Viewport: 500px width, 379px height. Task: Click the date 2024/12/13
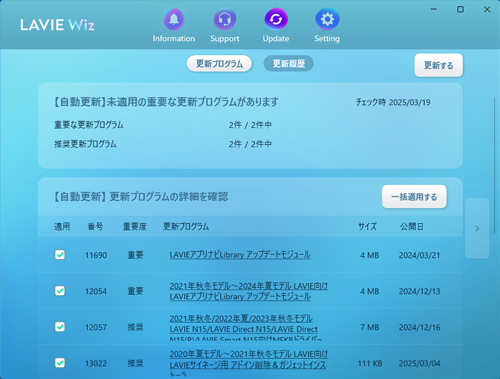click(419, 291)
